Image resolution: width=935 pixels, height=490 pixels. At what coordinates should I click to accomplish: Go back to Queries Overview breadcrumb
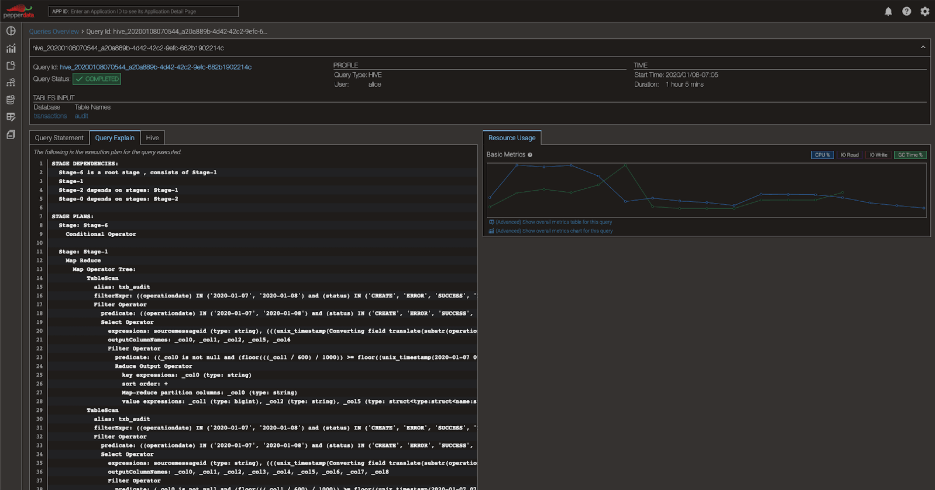pyautogui.click(x=54, y=32)
